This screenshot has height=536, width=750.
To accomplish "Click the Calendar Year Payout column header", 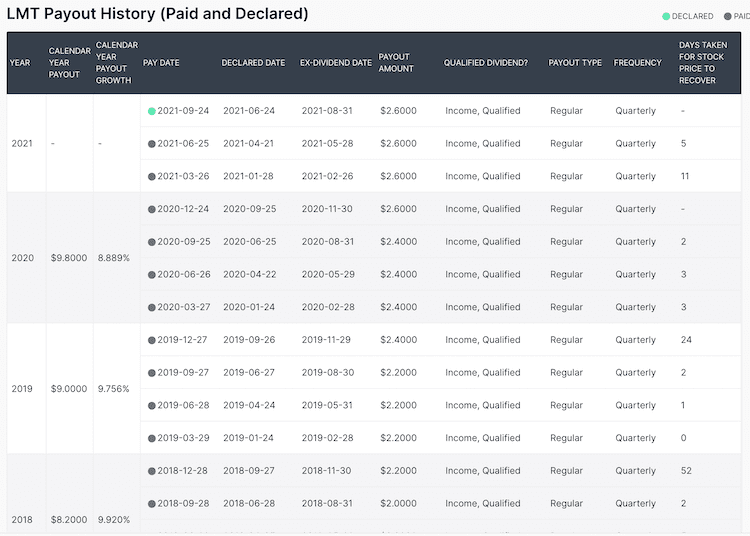I will tap(69, 63).
